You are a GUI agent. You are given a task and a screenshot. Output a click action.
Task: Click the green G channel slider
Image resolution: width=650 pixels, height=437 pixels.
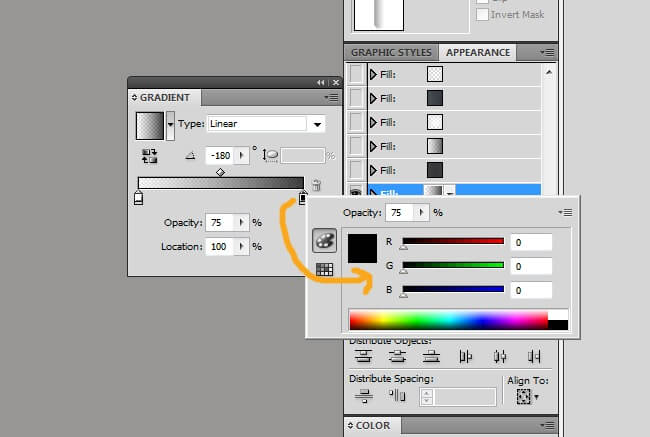pos(452,266)
